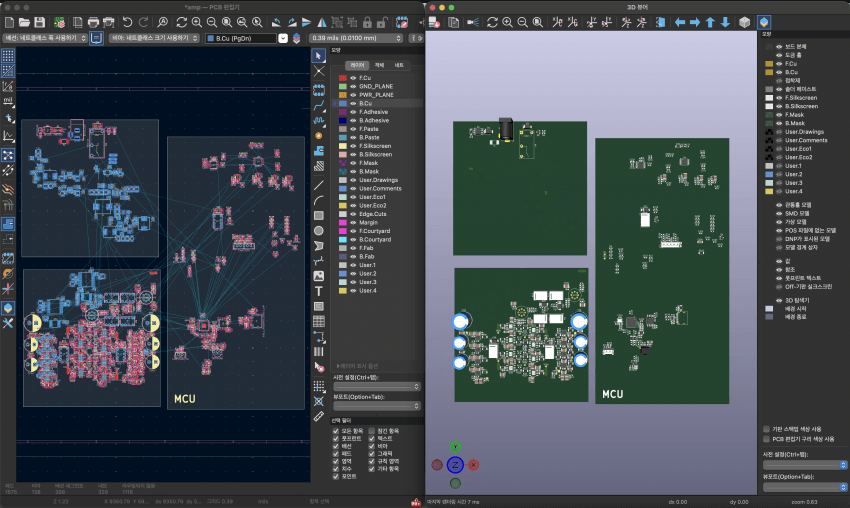
Task: Enable 기판 스택업 색상 사용 checkbox
Action: point(767,429)
